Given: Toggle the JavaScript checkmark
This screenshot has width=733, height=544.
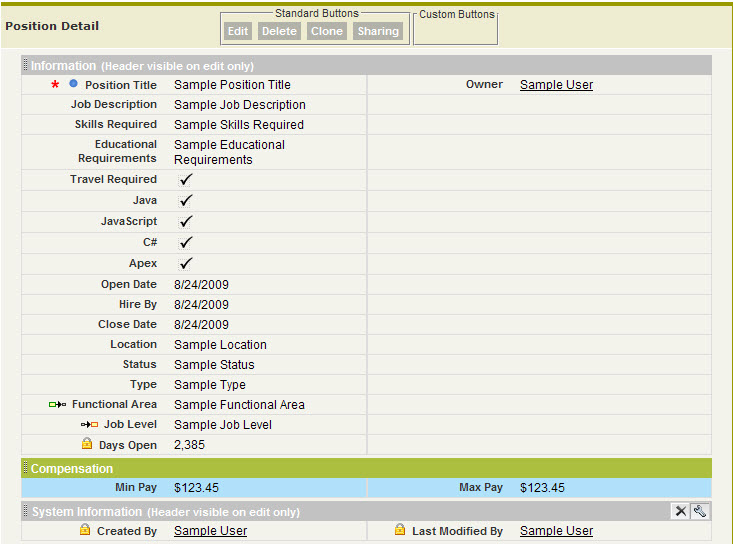Looking at the screenshot, I should (x=186, y=222).
